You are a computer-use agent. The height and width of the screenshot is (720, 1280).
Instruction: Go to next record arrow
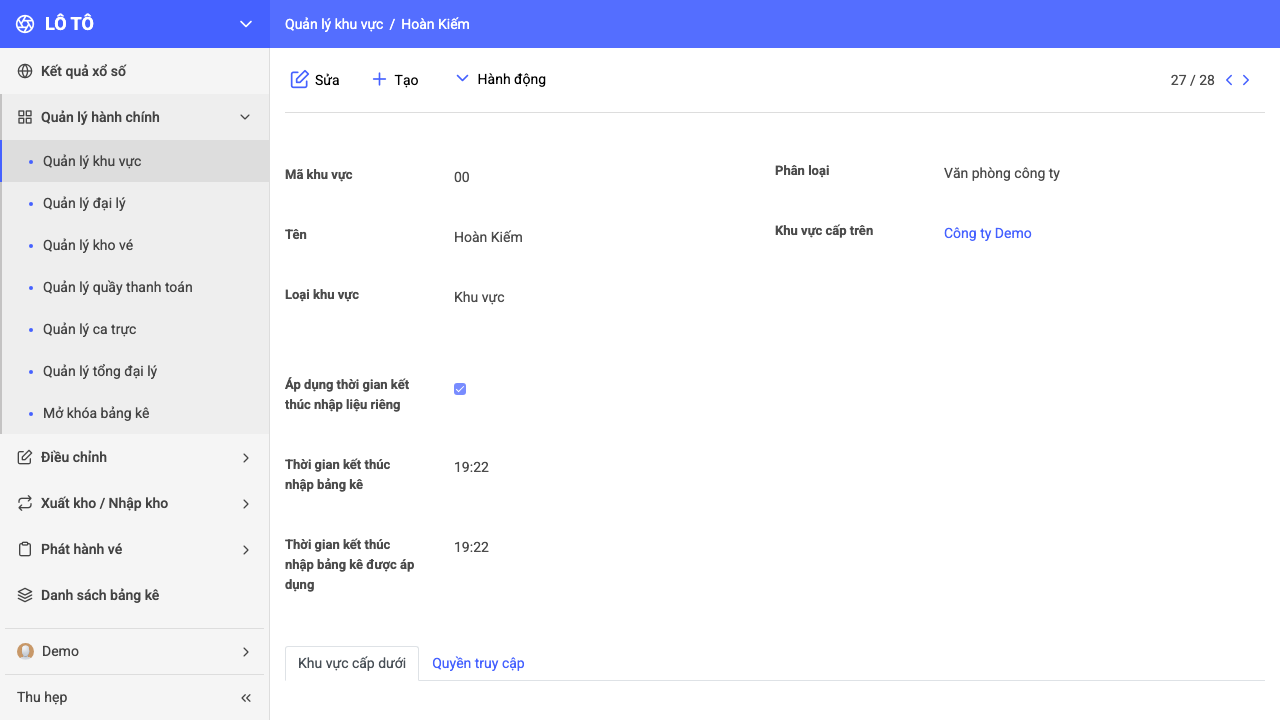point(1246,80)
